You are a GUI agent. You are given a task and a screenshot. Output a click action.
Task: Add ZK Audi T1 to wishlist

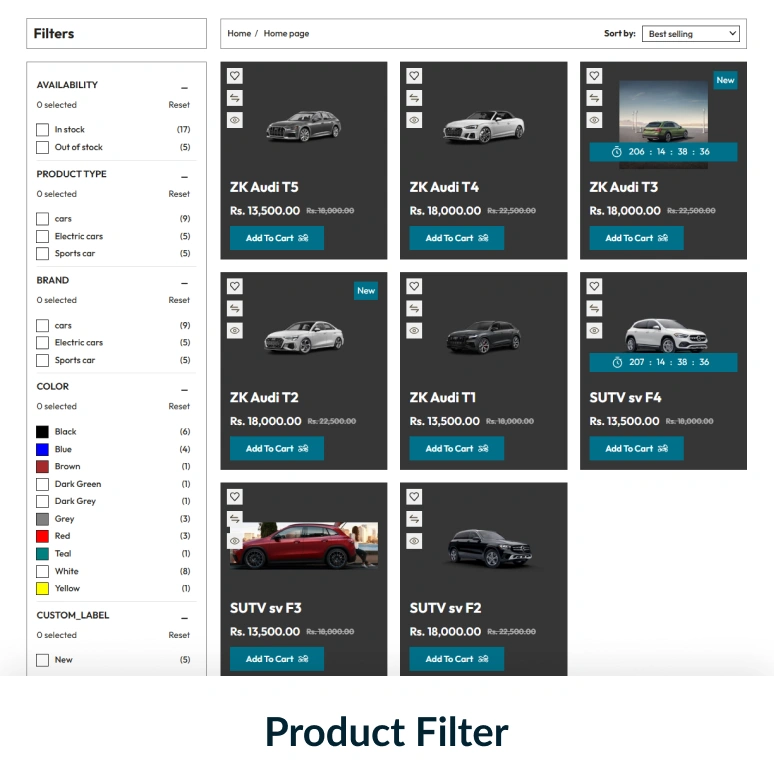[414, 286]
